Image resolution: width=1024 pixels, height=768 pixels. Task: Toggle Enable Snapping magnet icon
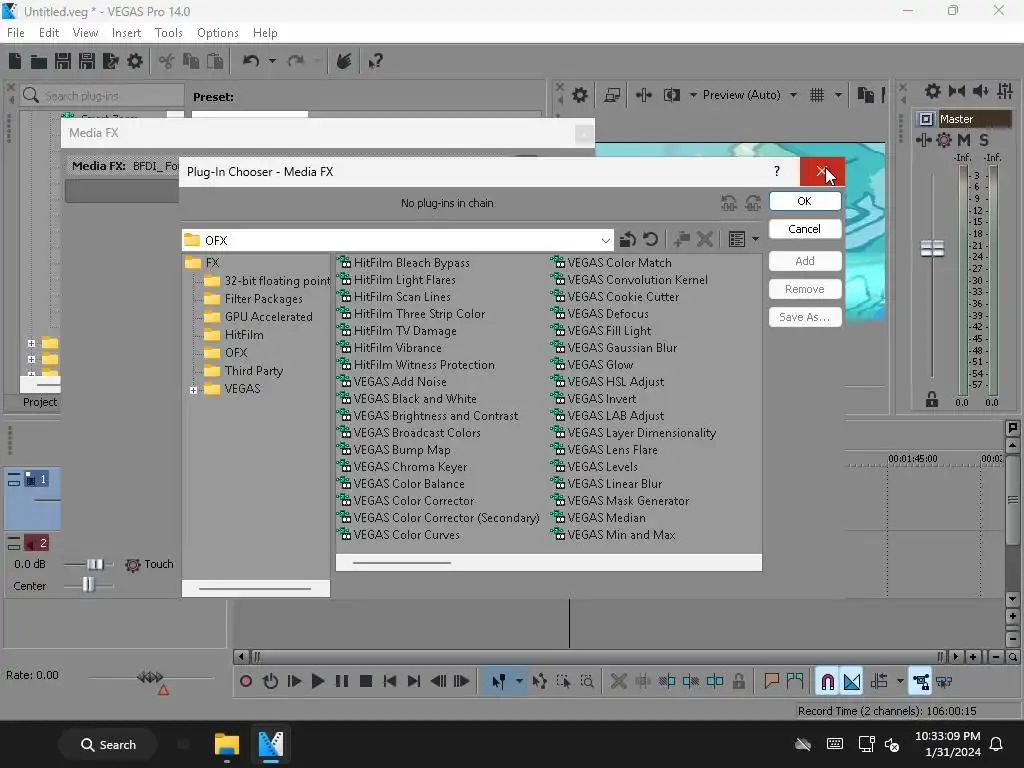827,682
